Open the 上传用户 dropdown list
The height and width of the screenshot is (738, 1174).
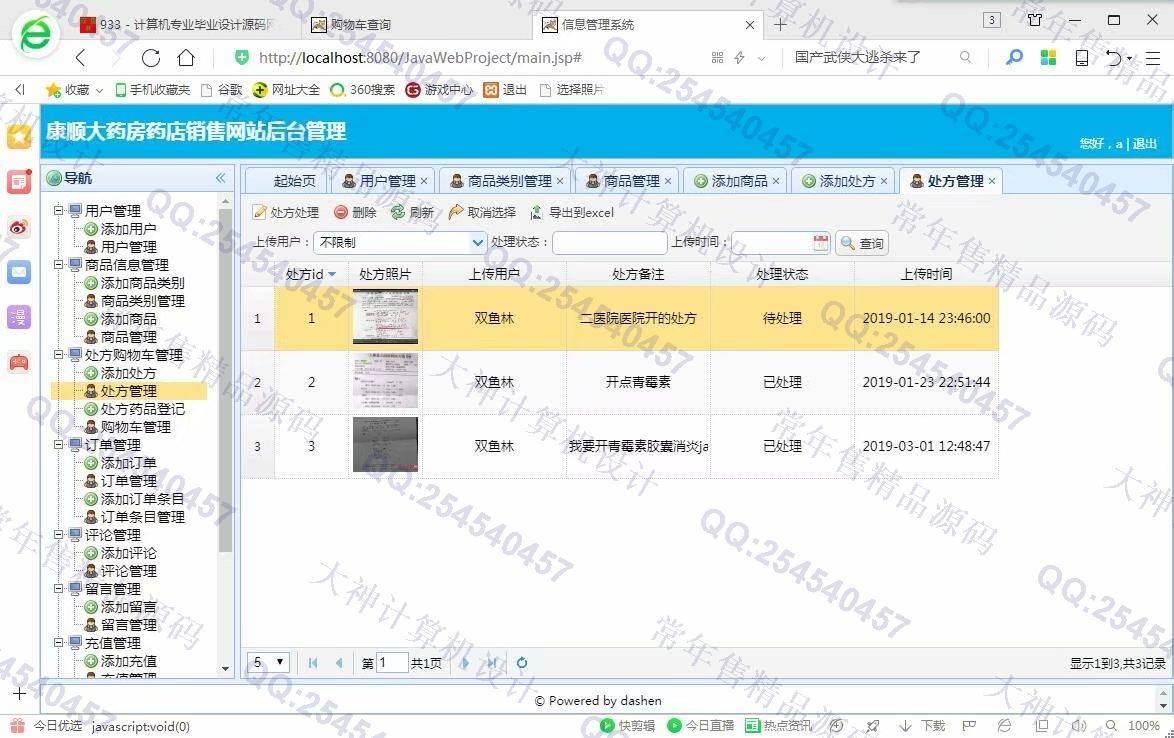coord(477,243)
